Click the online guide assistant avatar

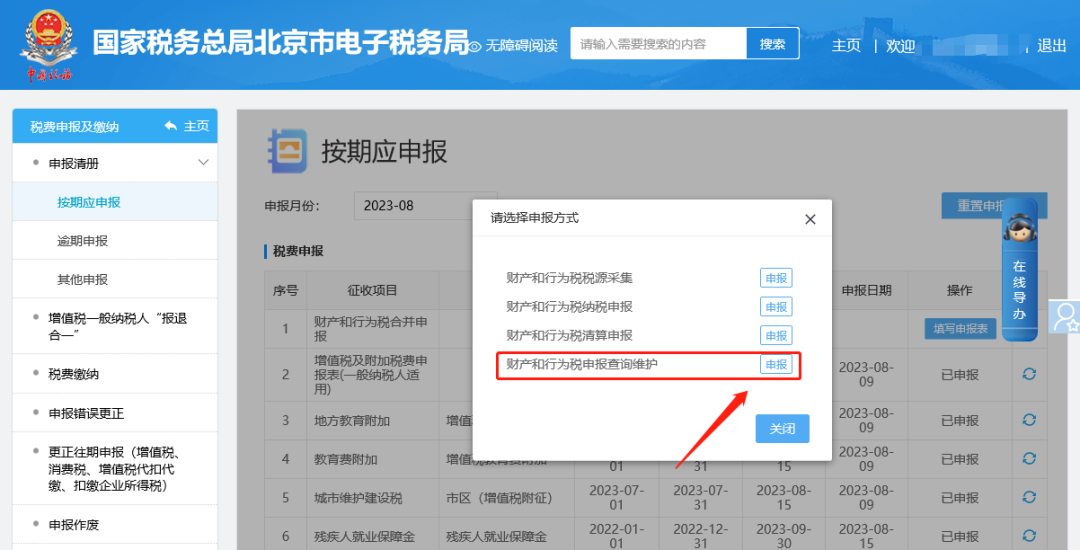point(1019,228)
